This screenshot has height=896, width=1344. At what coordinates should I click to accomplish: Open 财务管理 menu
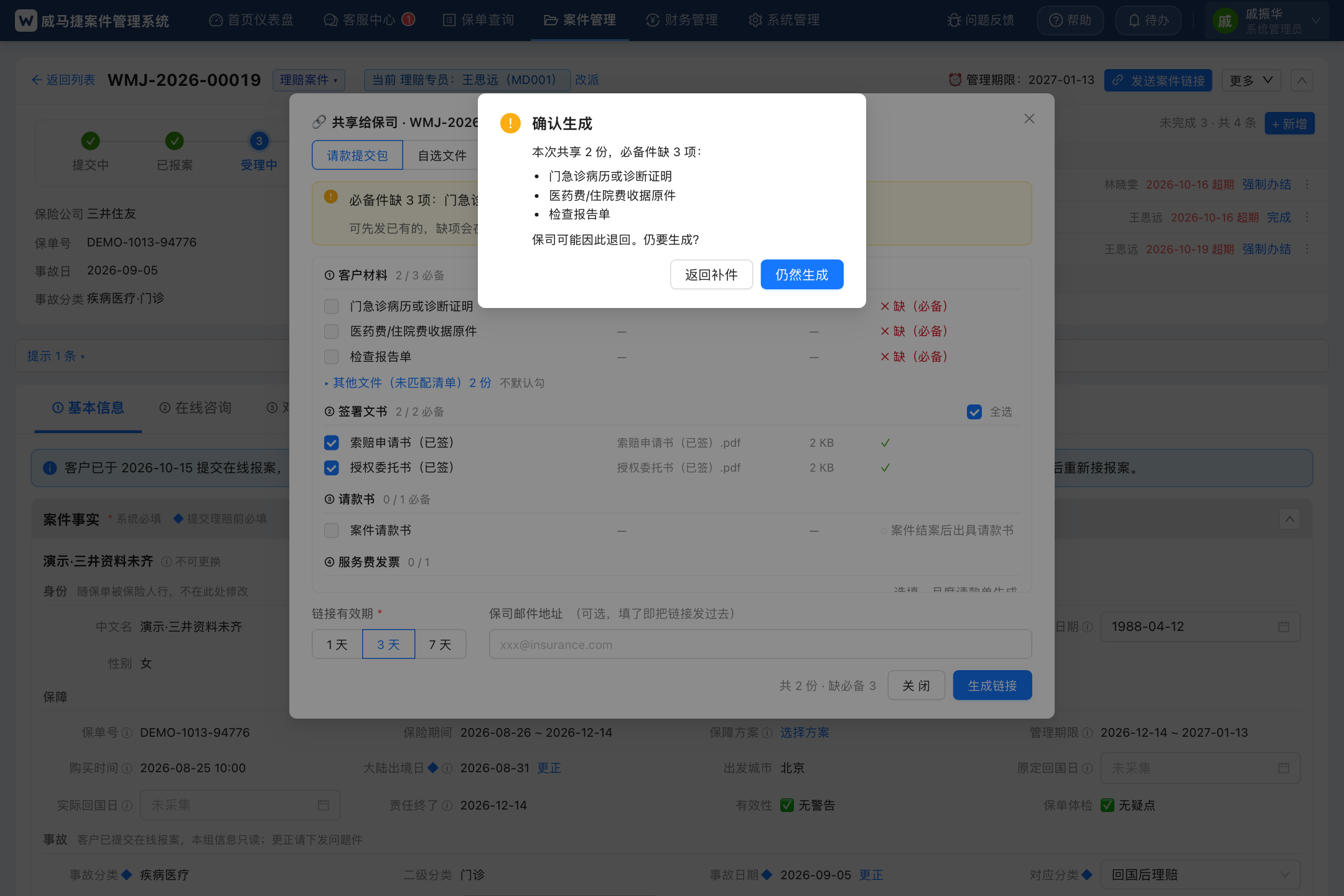tap(682, 21)
